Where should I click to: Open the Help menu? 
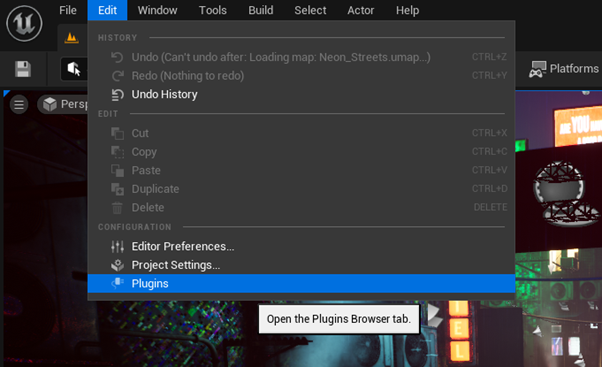tap(407, 10)
